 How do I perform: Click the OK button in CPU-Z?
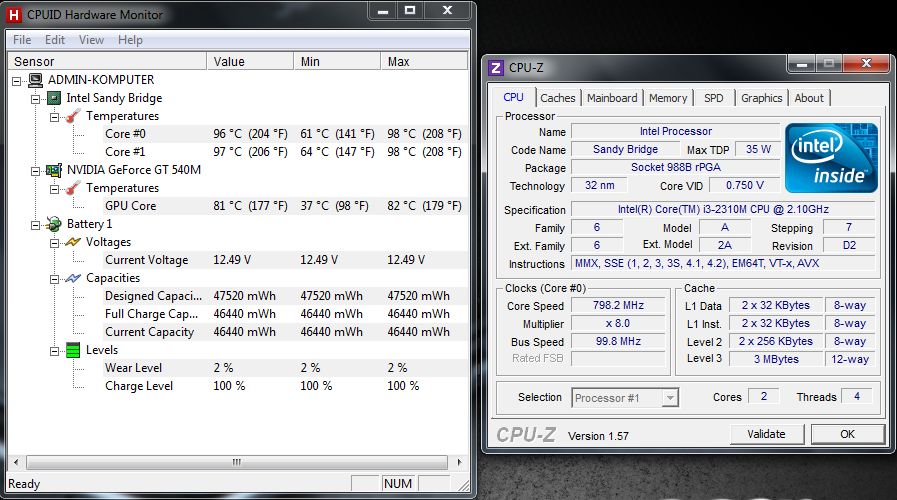point(848,434)
